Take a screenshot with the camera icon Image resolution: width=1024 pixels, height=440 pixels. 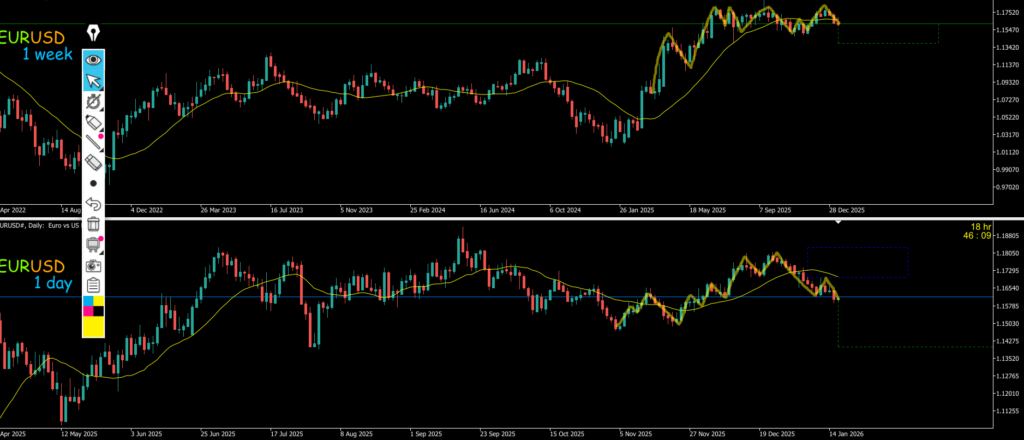coord(94,266)
